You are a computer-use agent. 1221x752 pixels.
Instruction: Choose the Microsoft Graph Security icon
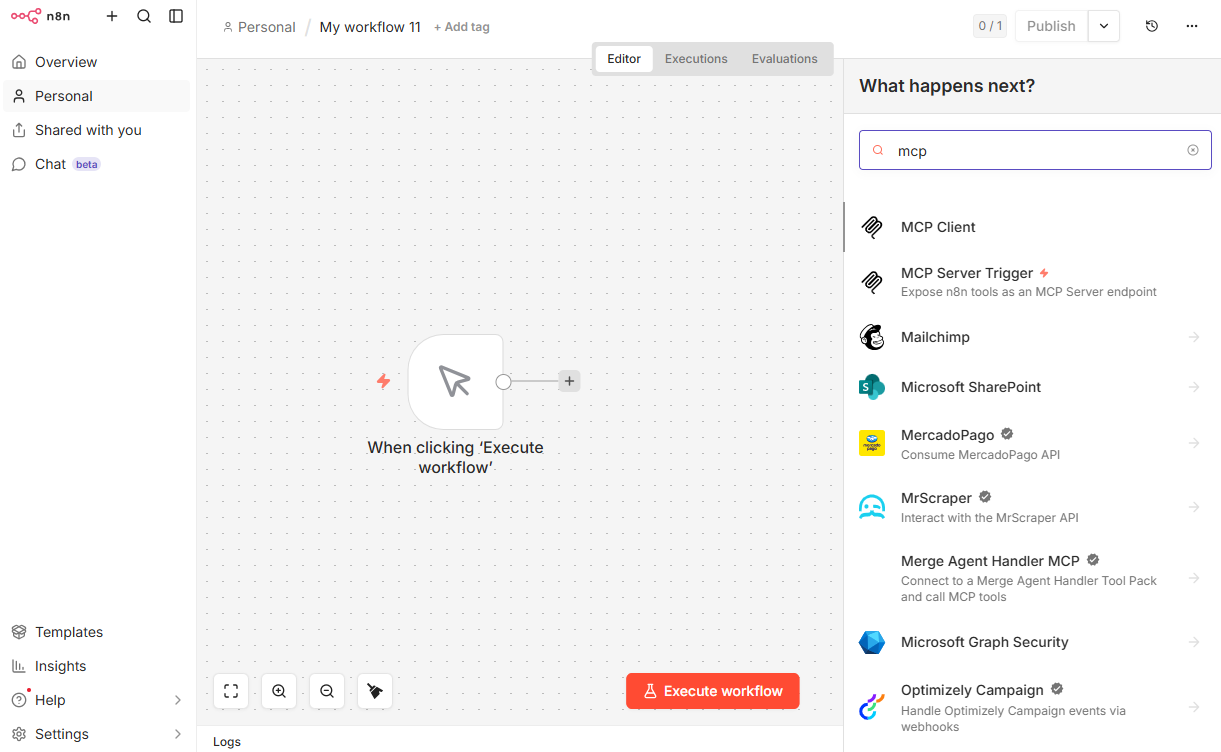point(872,642)
